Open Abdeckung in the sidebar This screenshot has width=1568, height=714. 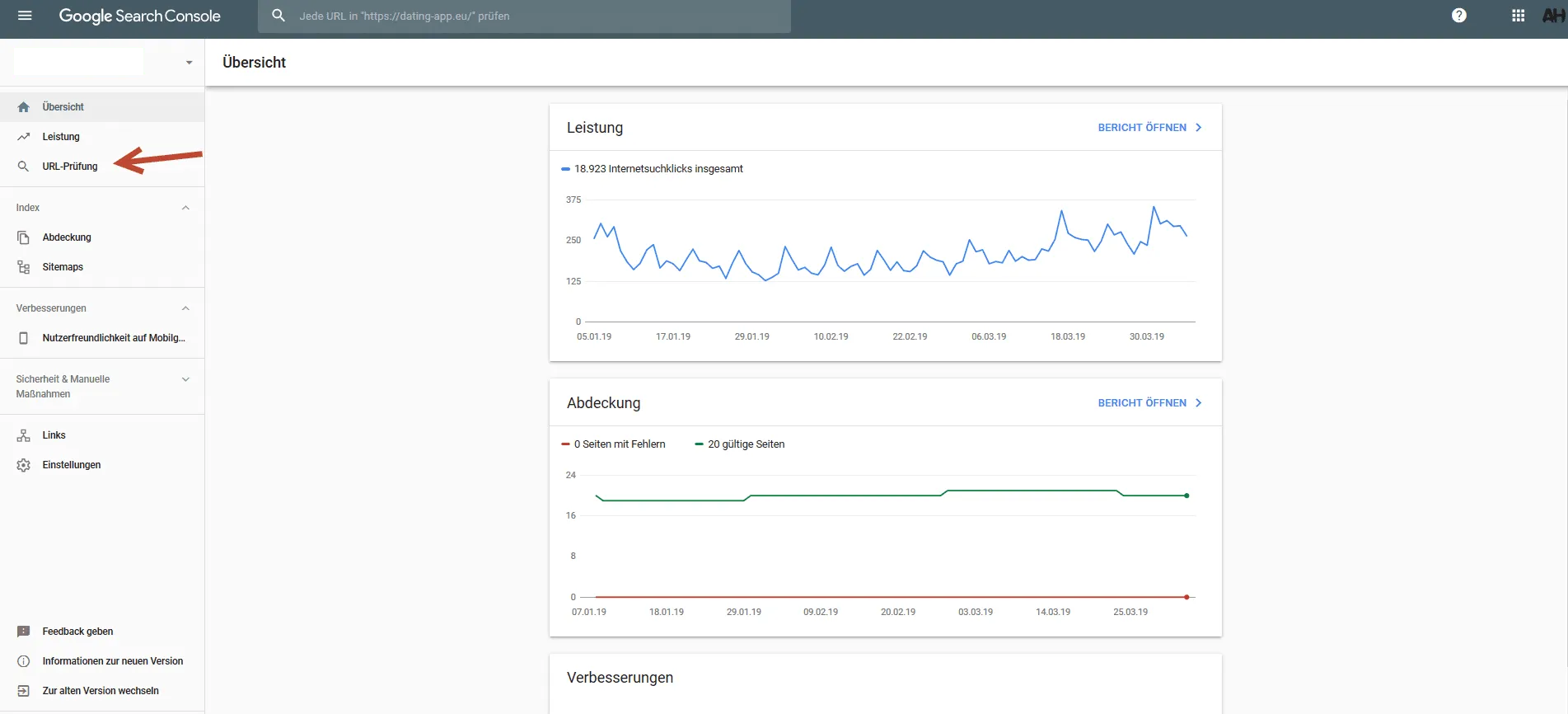[x=102, y=237]
